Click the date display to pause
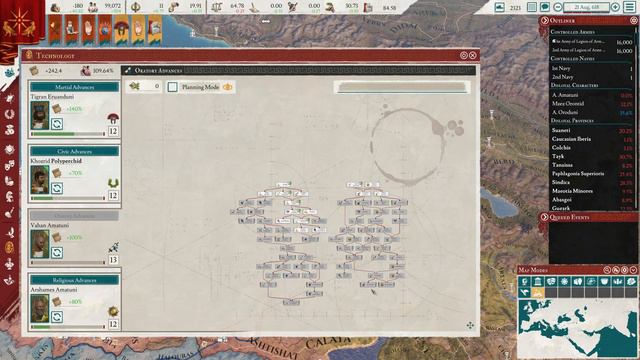Viewport: 640px width, 360px height. (587, 7)
